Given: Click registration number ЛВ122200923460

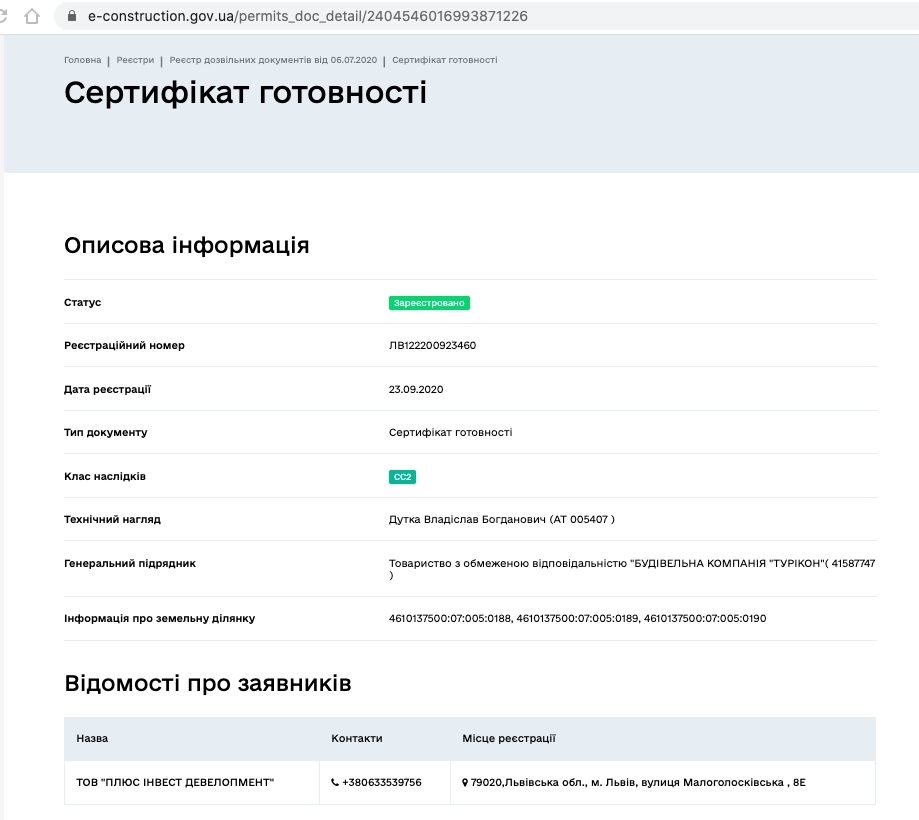Looking at the screenshot, I should (433, 346).
